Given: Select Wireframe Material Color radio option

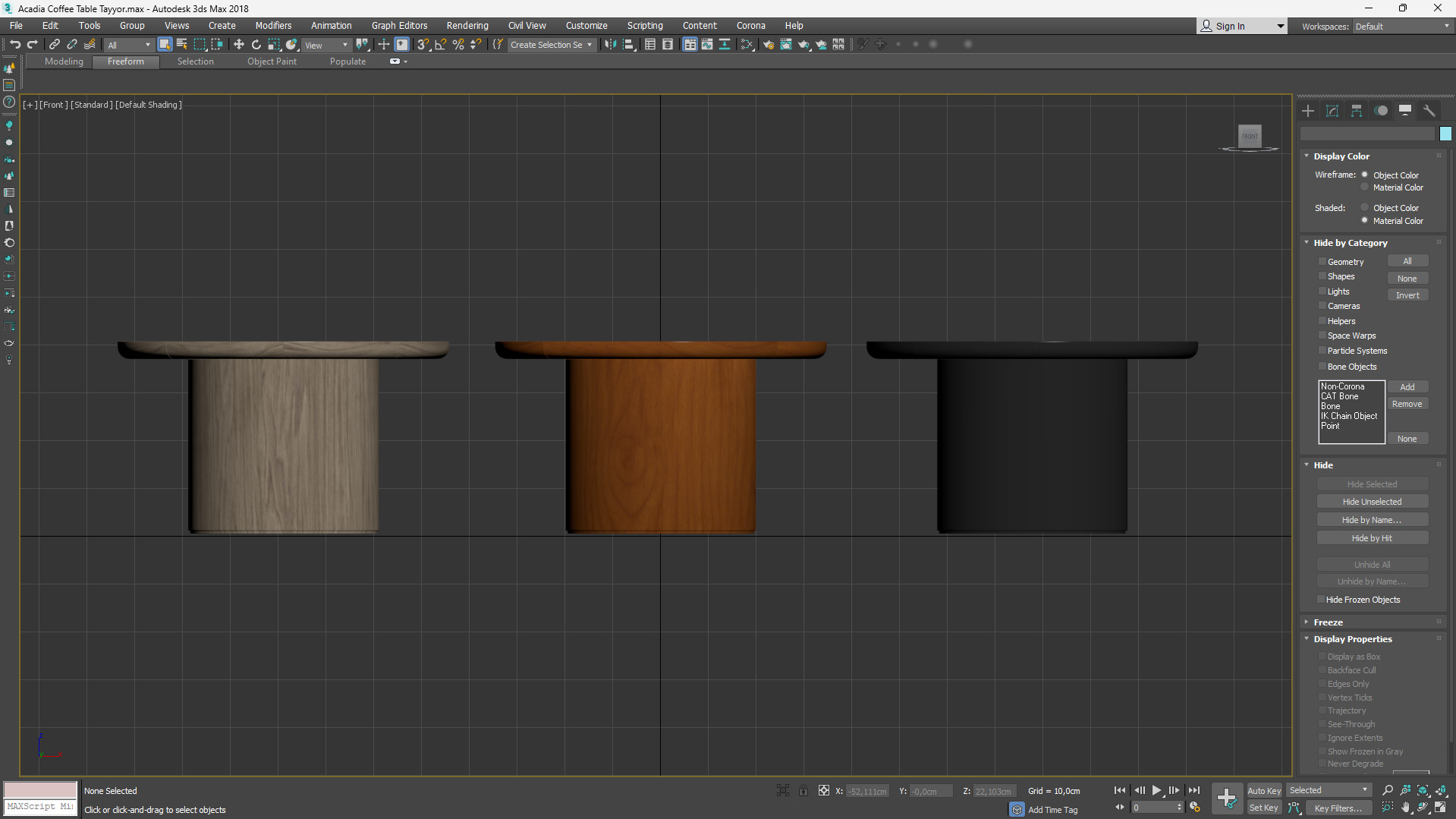Looking at the screenshot, I should [1365, 187].
